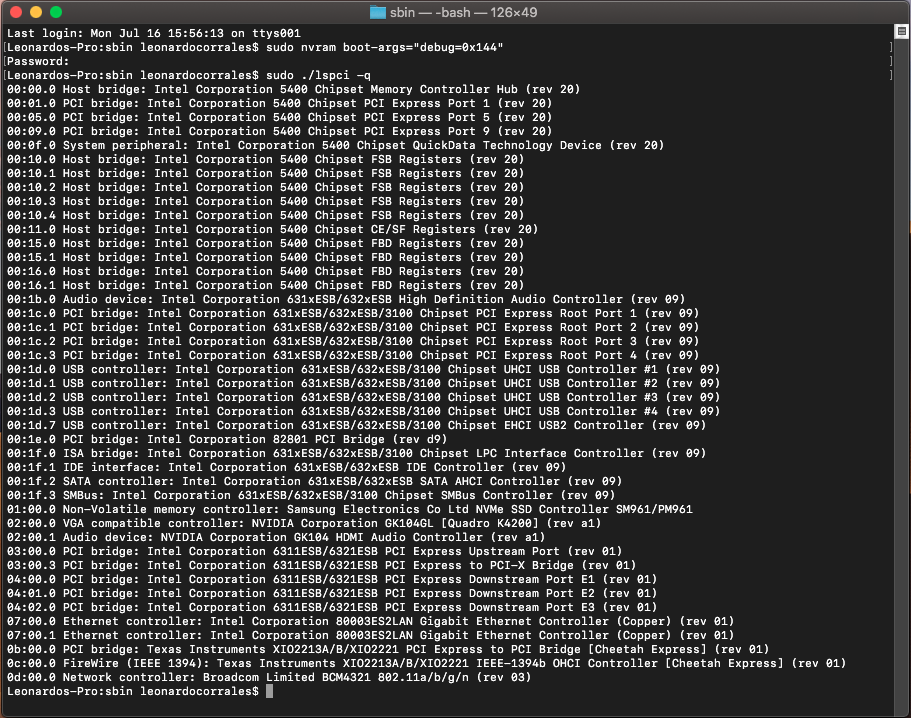Screen dimensions: 911x718
Task: Click the 'Password:' prompt line
Action: pos(38,61)
